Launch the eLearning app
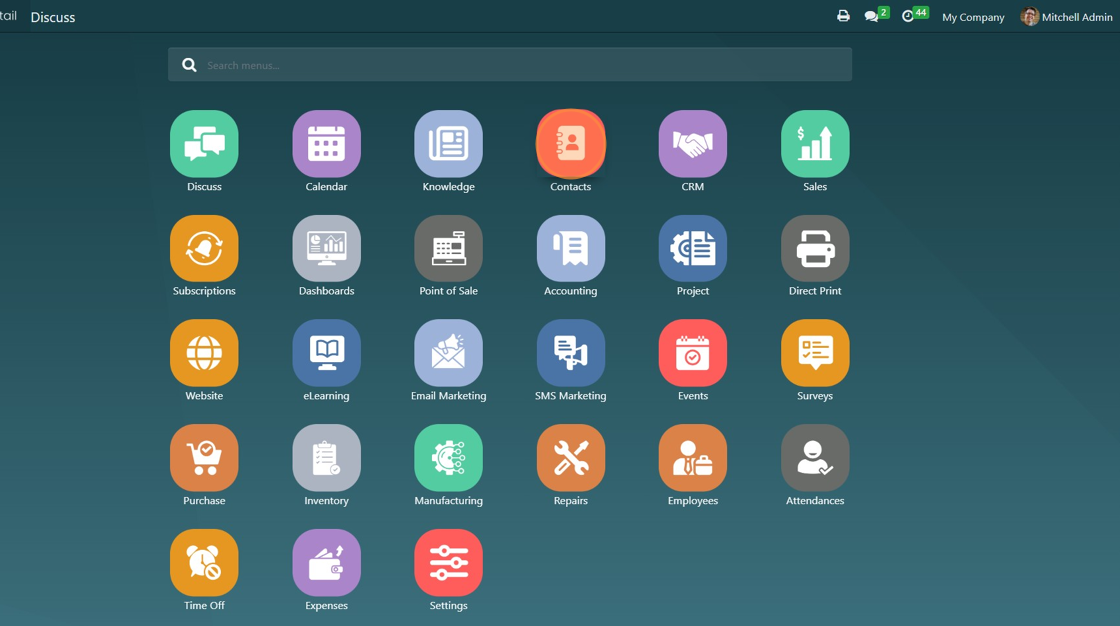The image size is (1120, 626). 326,353
